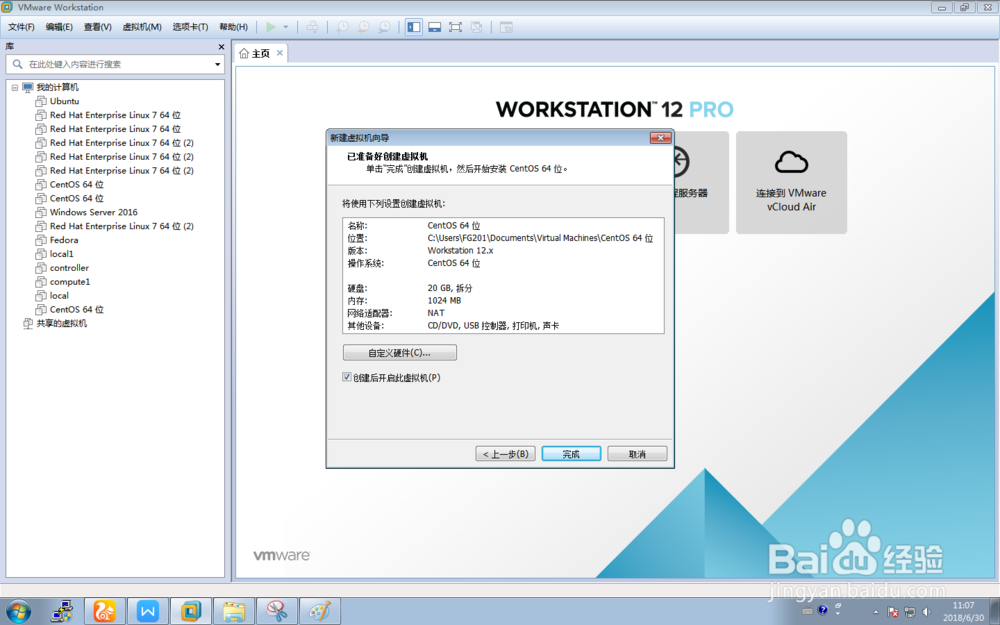Click the 连接到 VMware vCloud Air tile
The width and height of the screenshot is (1000, 625).
coord(791,182)
